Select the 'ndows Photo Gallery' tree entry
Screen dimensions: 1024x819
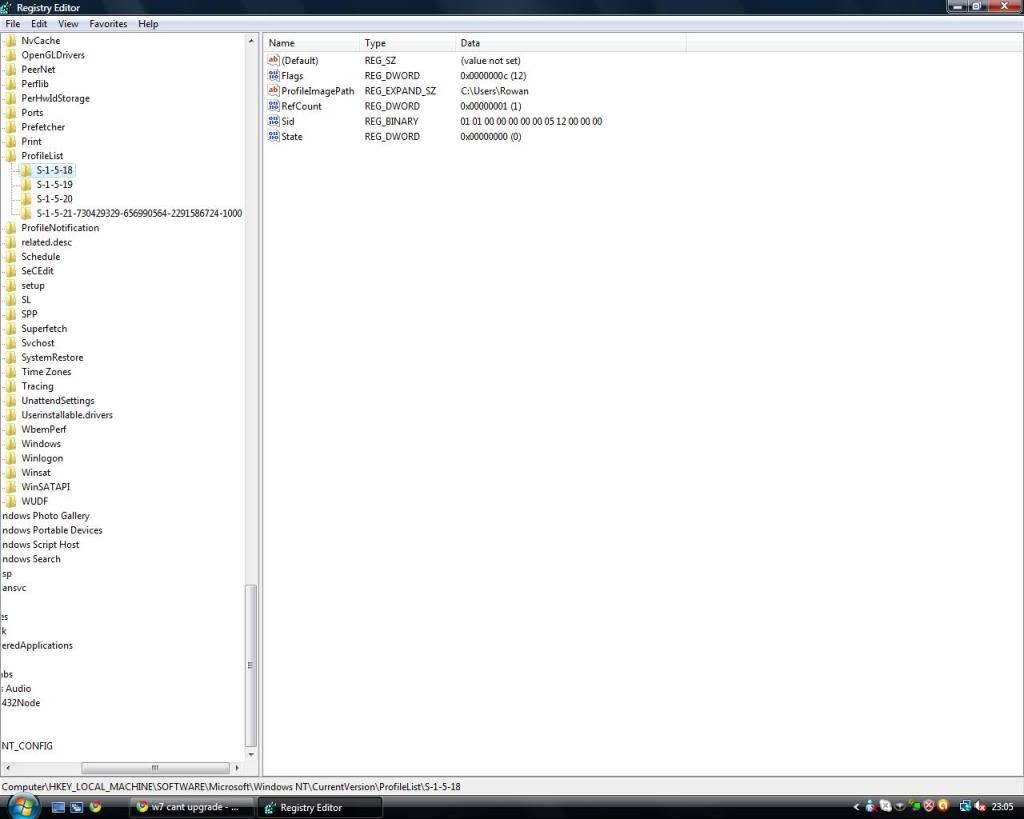(x=45, y=516)
